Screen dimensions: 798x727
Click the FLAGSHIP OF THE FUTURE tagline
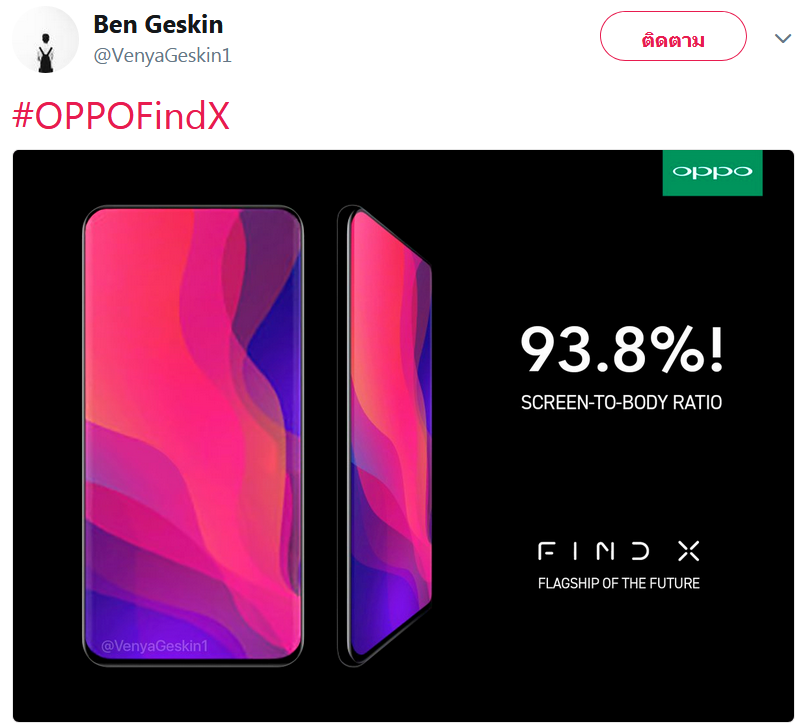coord(618,583)
